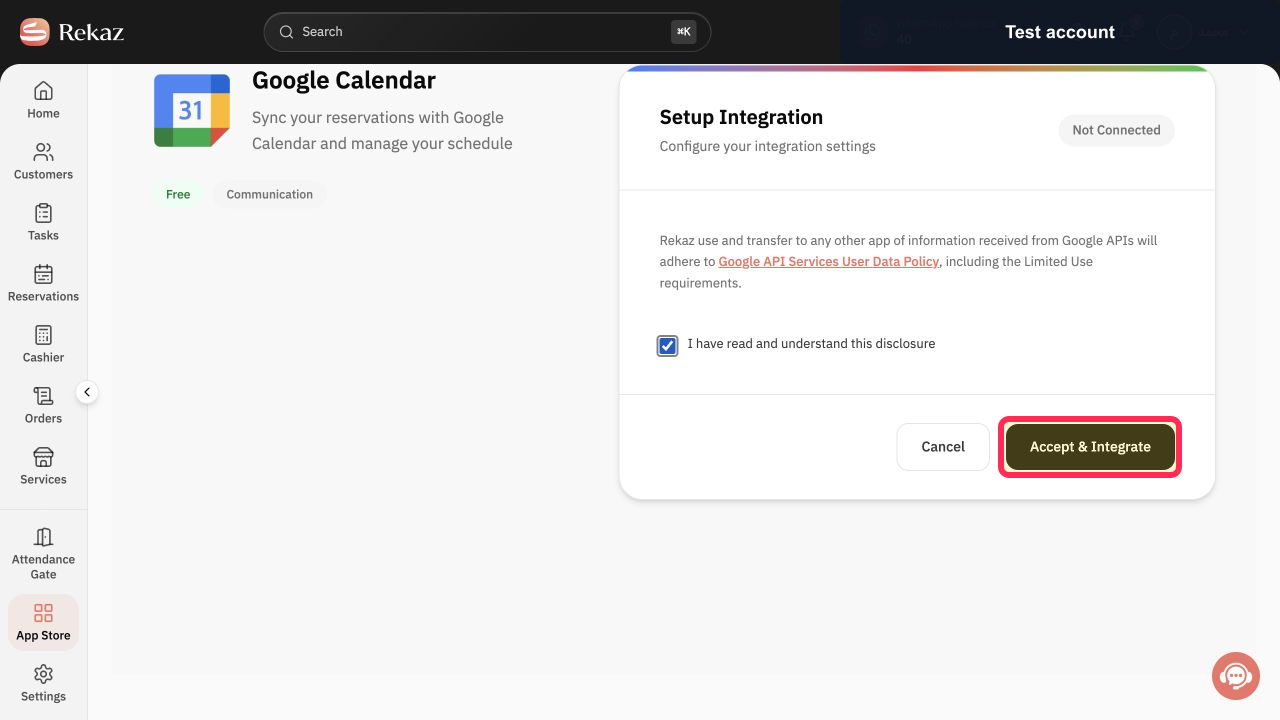Click the Rekaz logo
The image size is (1280, 720).
coord(71,32)
